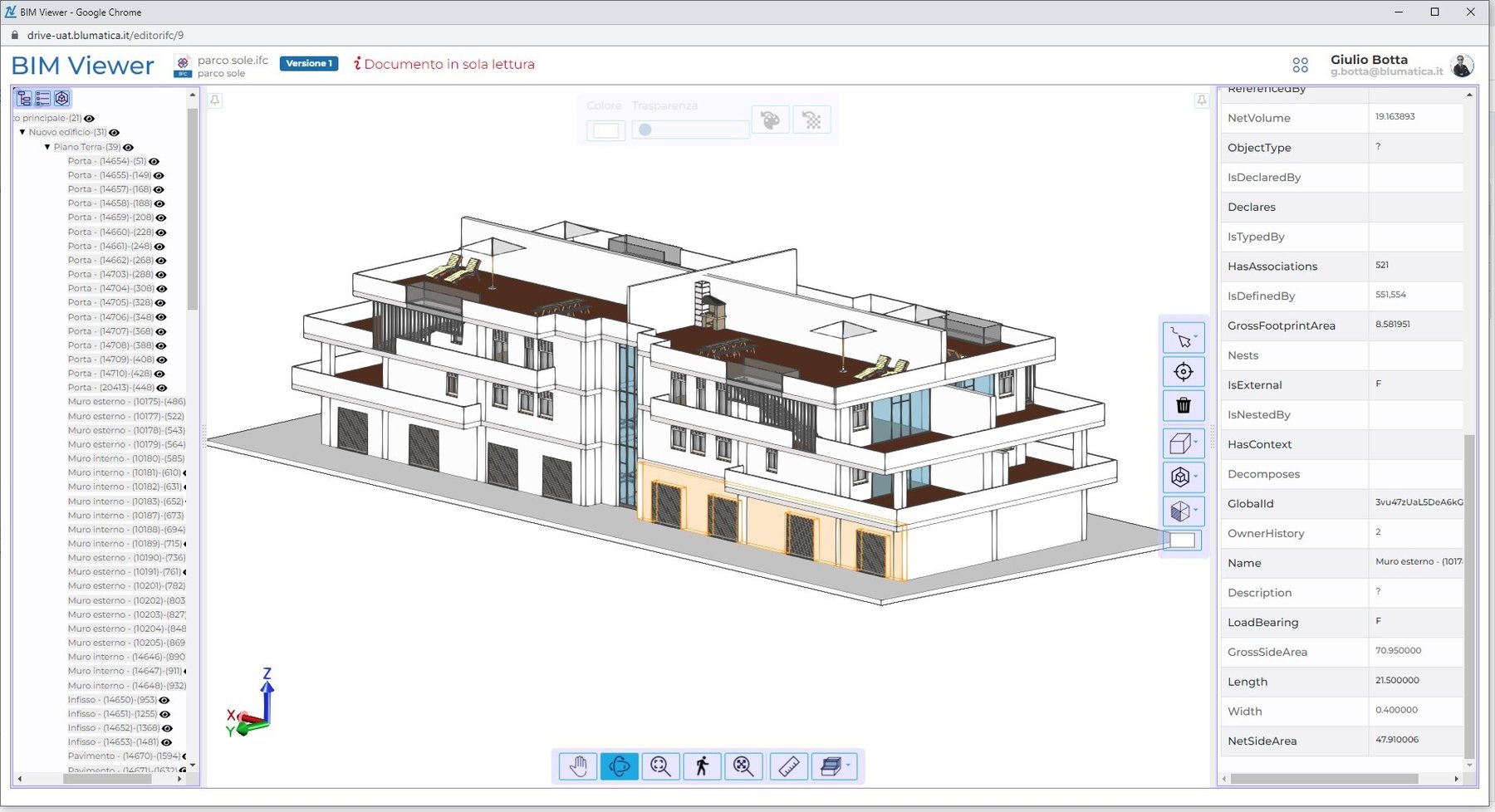
Task: Click the parco sole.ifc file name
Action: point(233,59)
